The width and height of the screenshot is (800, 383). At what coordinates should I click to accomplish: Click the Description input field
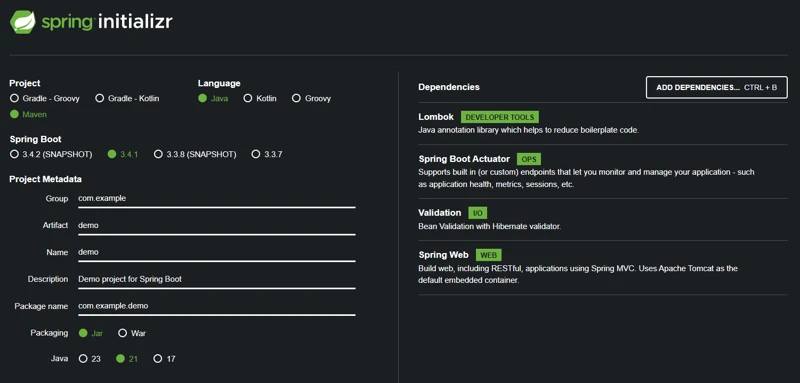click(216, 280)
